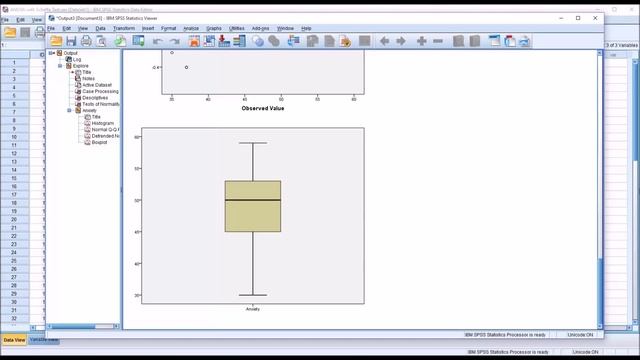Click the Open folder icon in Viewer toolbar

click(56, 41)
